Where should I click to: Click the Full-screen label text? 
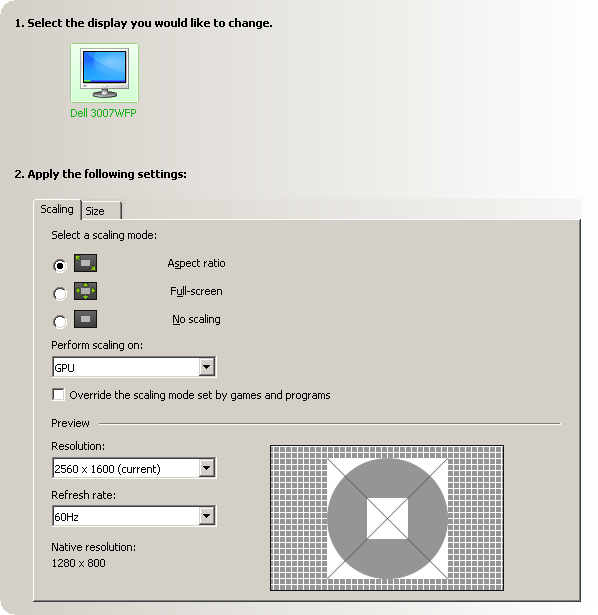(196, 291)
